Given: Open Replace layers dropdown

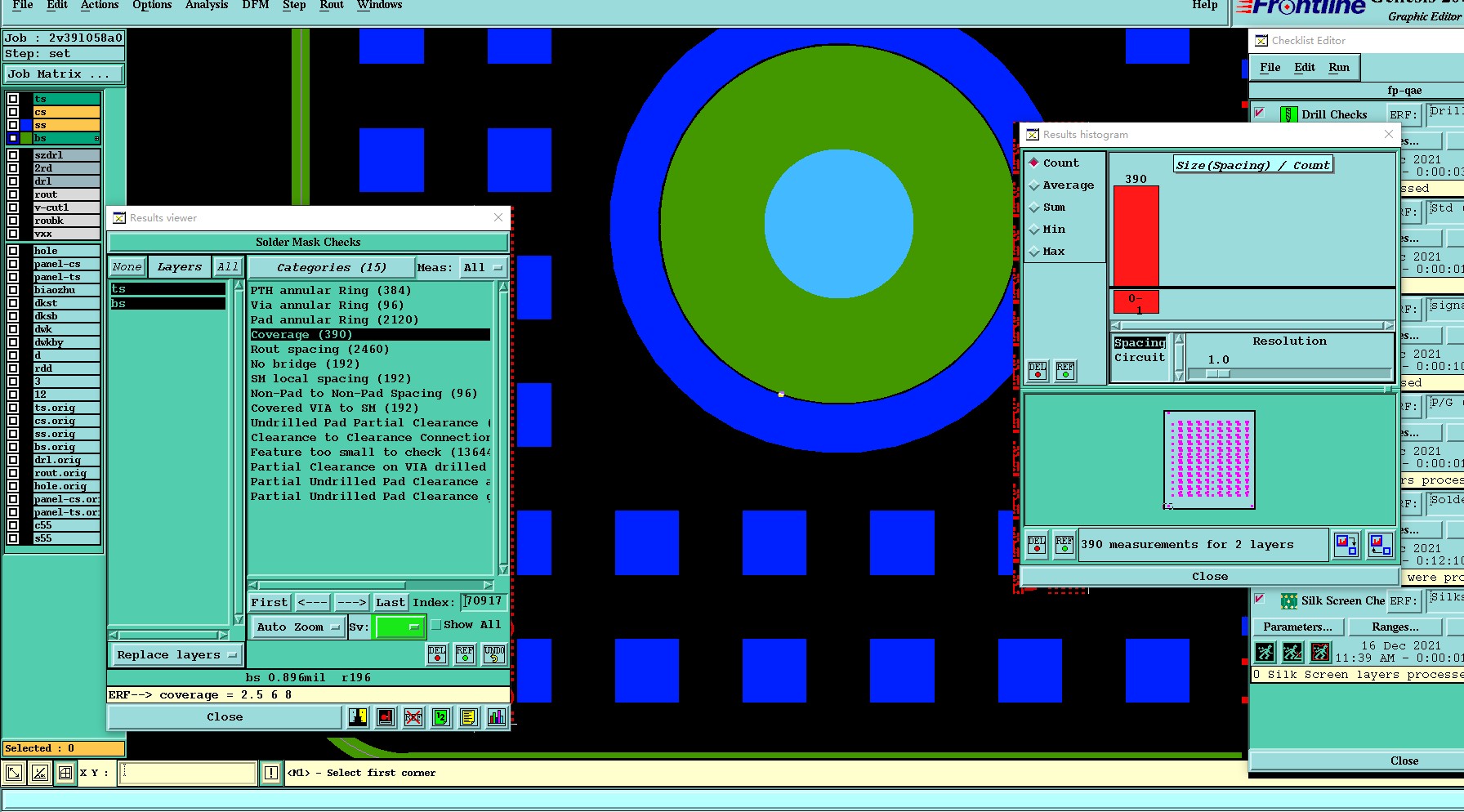Looking at the screenshot, I should pos(176,655).
